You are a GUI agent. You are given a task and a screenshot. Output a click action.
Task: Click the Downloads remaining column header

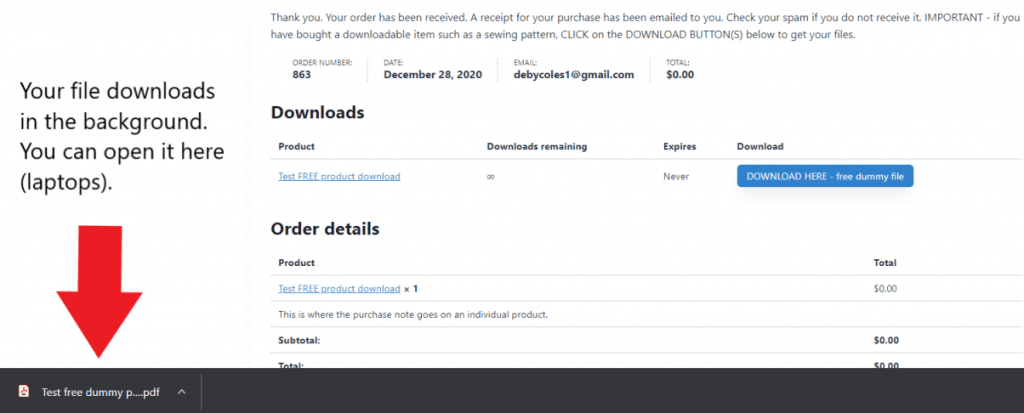pyautogui.click(x=537, y=146)
